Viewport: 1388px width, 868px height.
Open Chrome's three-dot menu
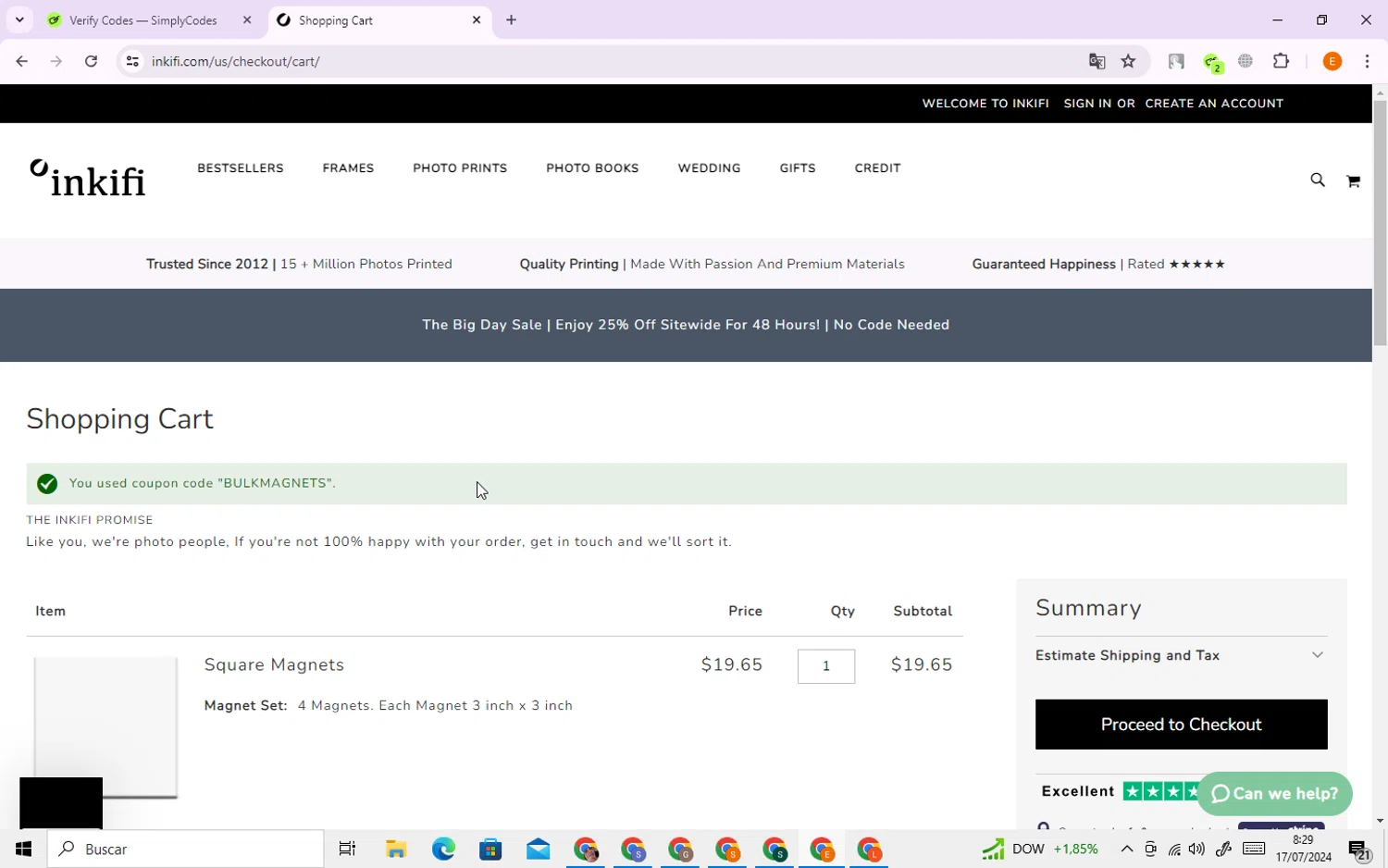[1367, 61]
